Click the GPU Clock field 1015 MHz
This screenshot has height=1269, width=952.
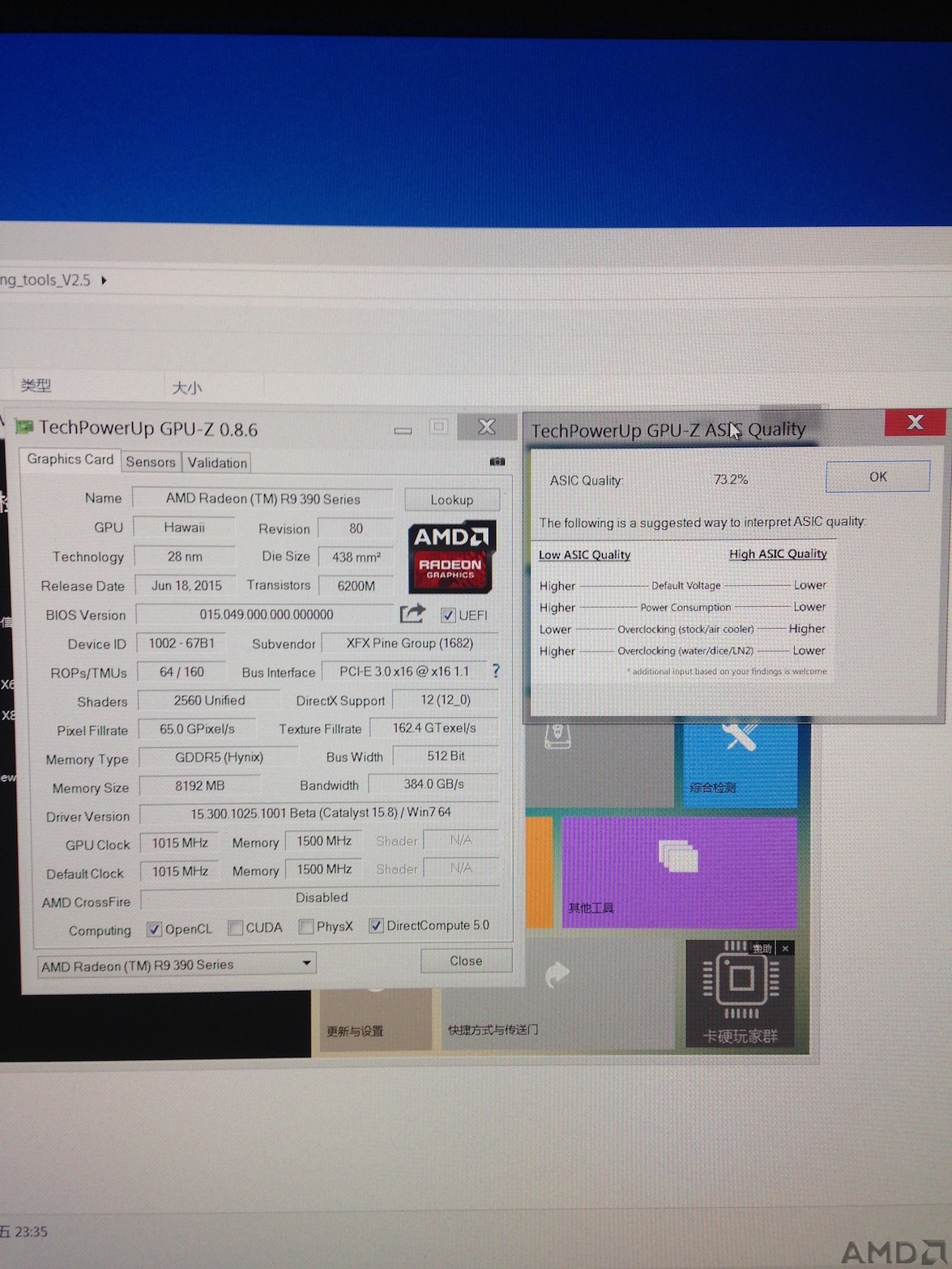[180, 843]
